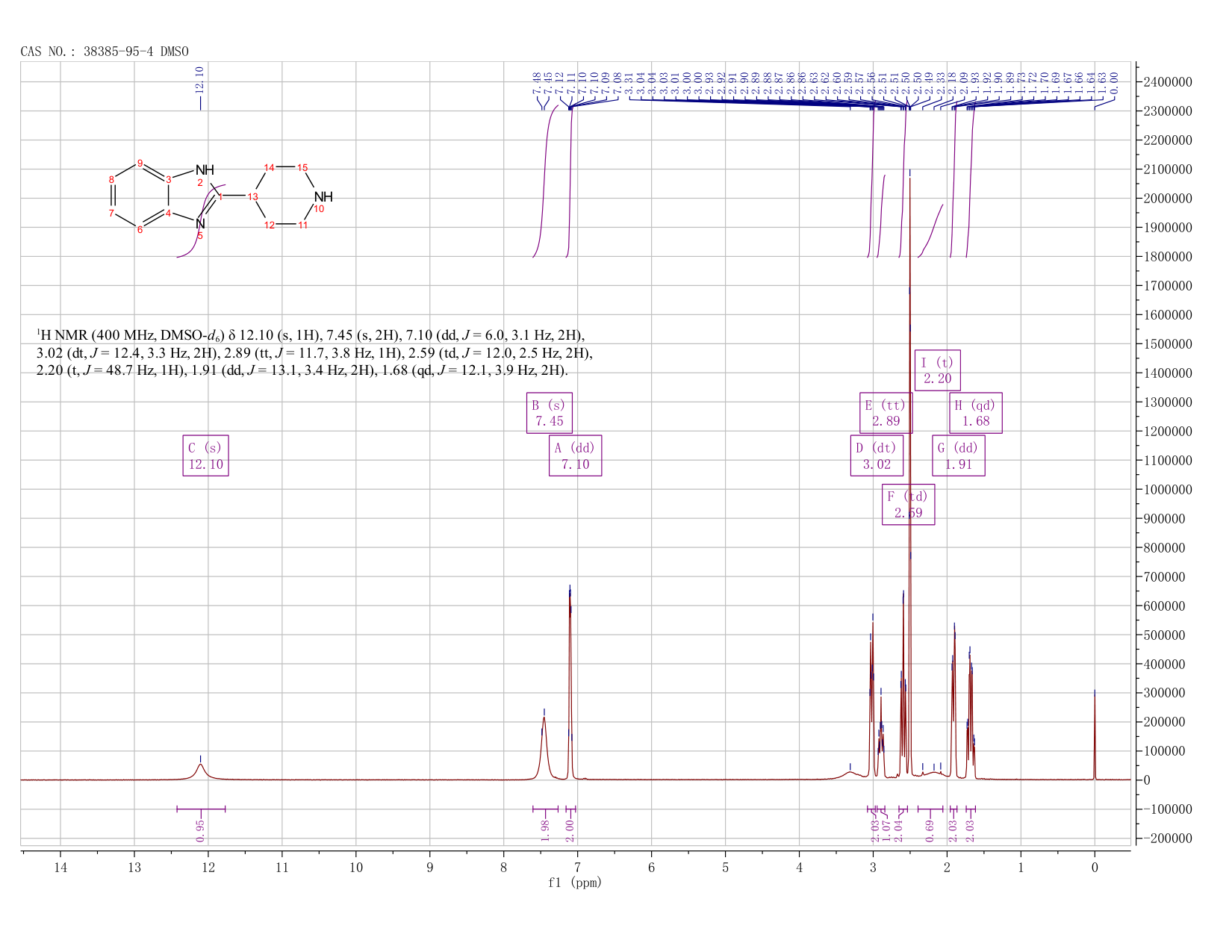Select multiplet box 'A (dd) 7.10'
This screenshot has height=952, width=1232.
[575, 455]
